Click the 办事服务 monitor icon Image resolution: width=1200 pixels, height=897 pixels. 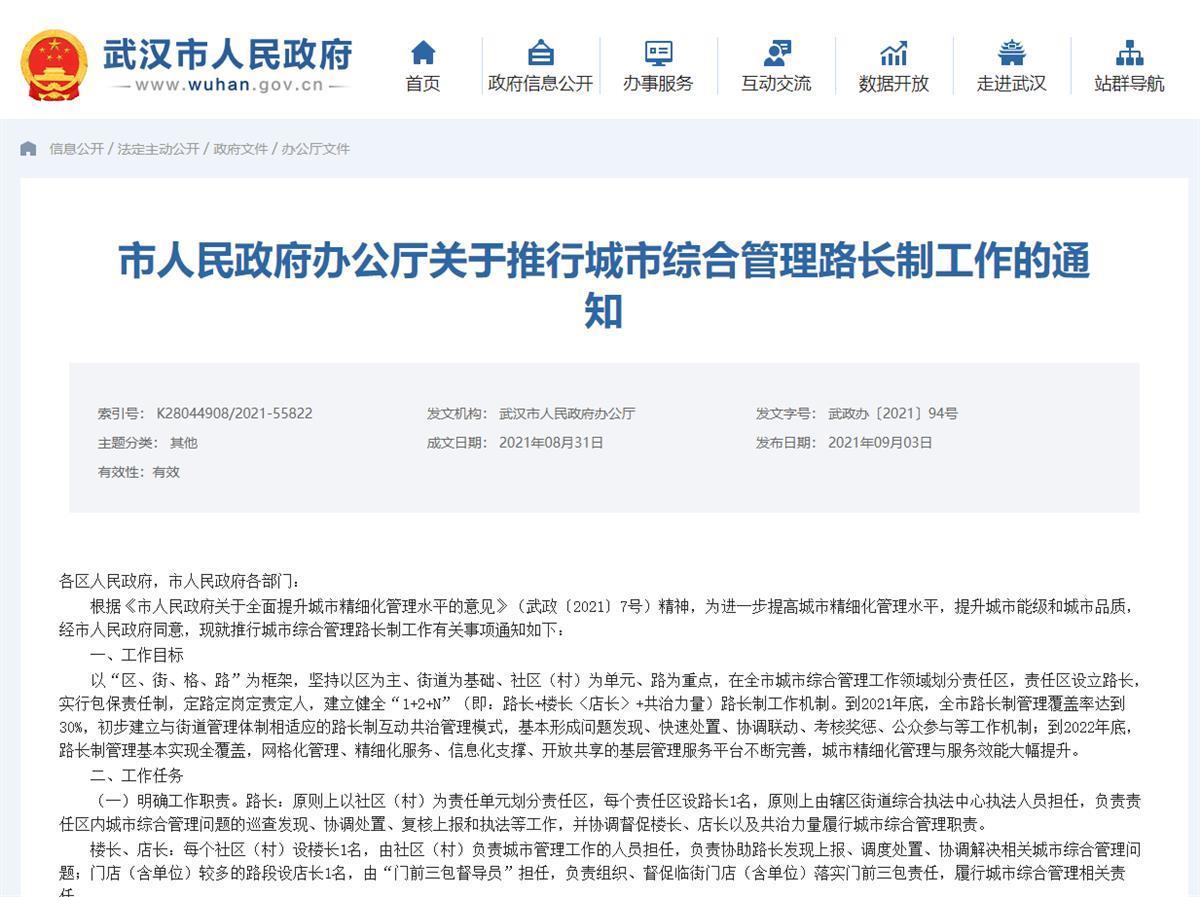658,52
